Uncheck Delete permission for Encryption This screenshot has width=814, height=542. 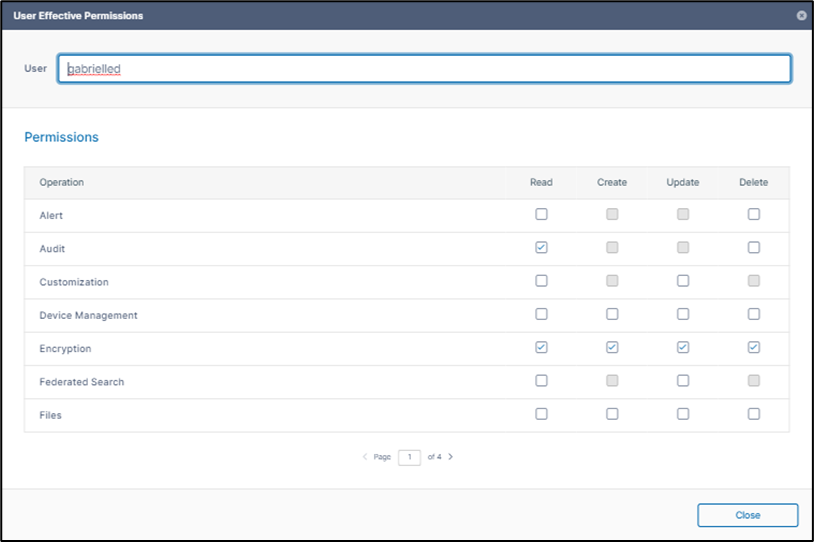point(753,348)
